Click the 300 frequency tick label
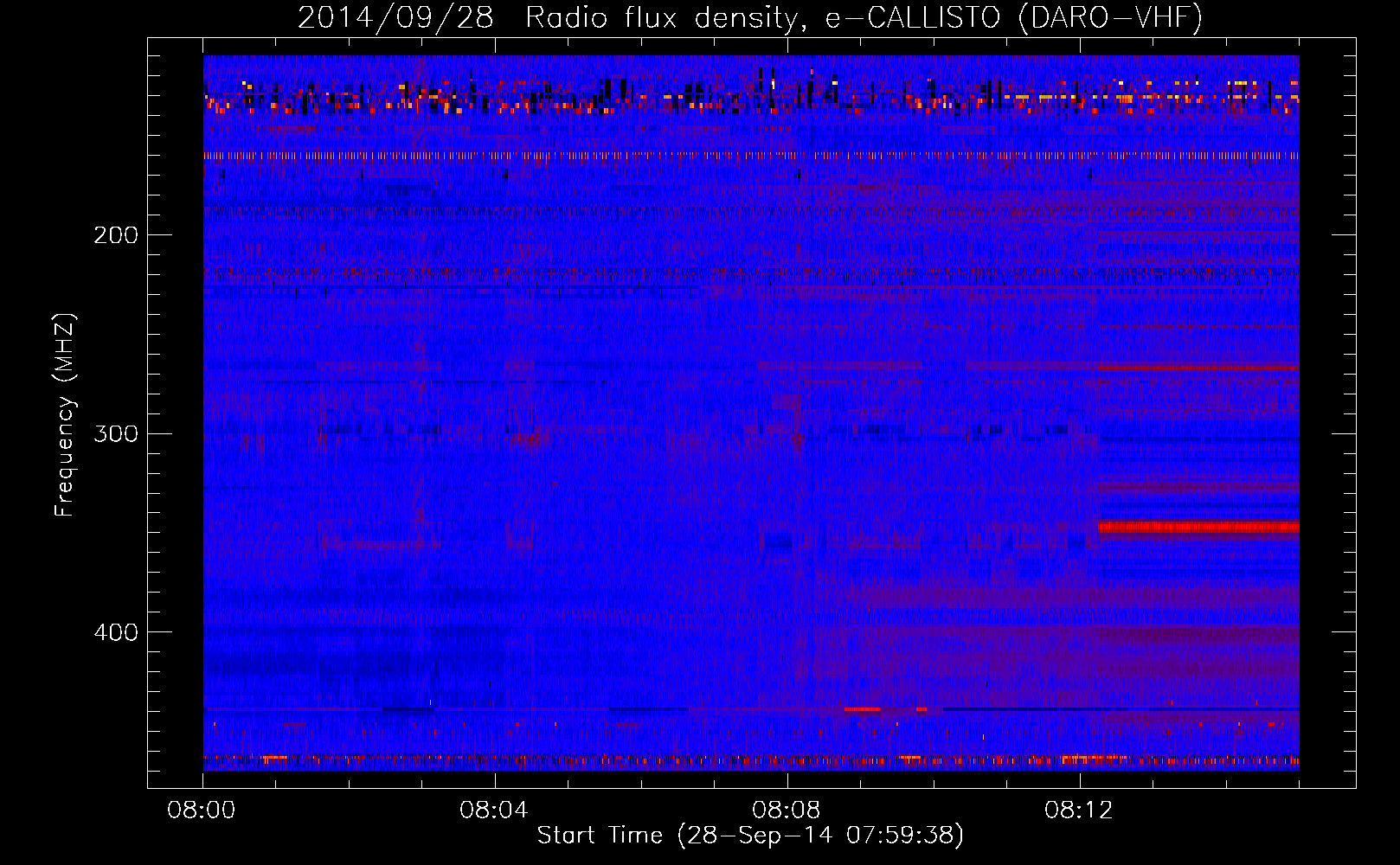Screen dimensions: 1400x865 click(x=116, y=433)
